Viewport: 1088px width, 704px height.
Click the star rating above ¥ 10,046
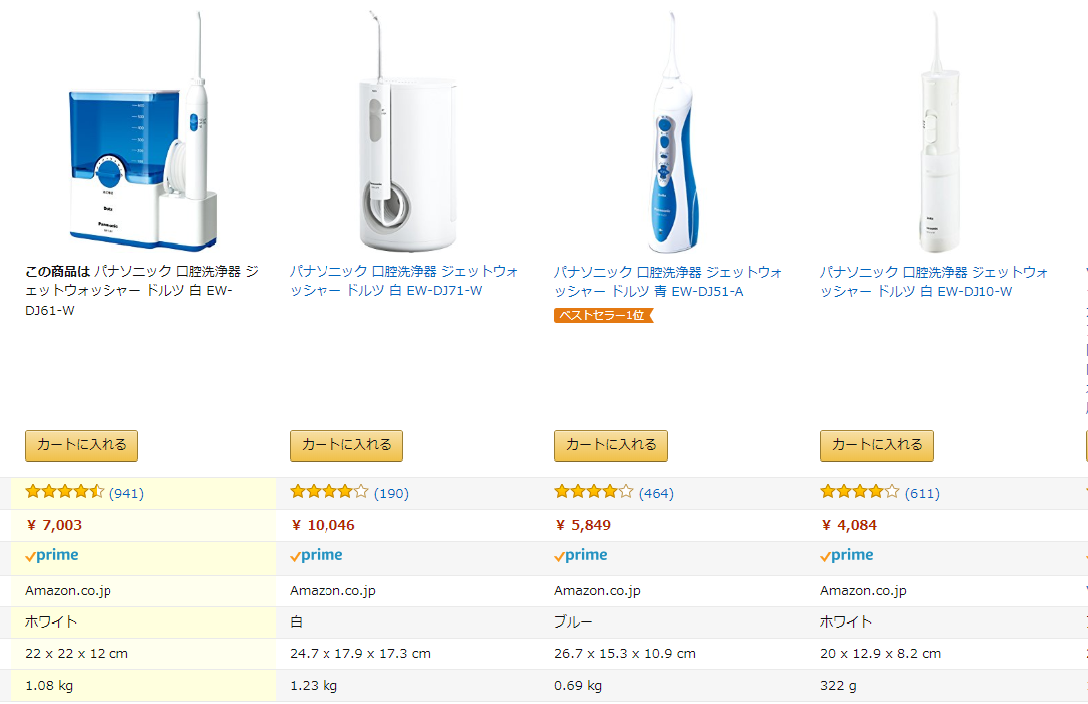(330, 492)
